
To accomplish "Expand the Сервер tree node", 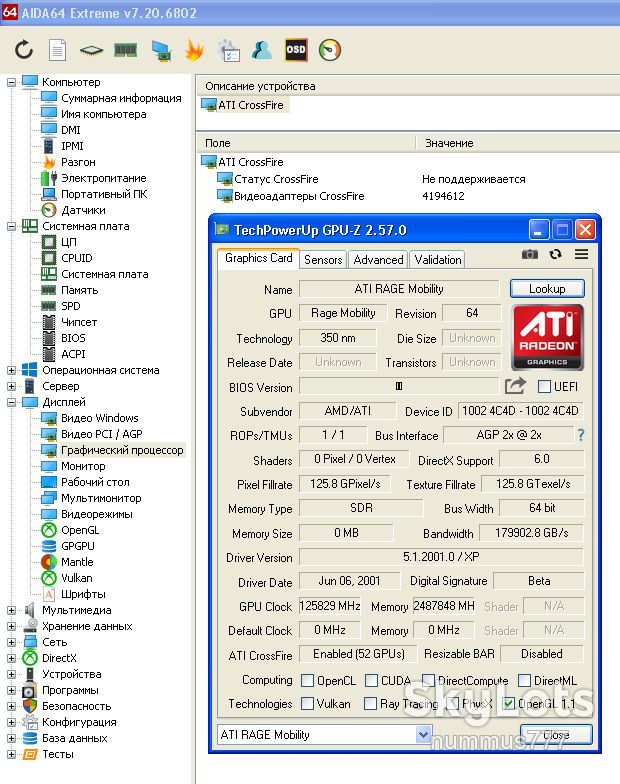I will [12, 386].
